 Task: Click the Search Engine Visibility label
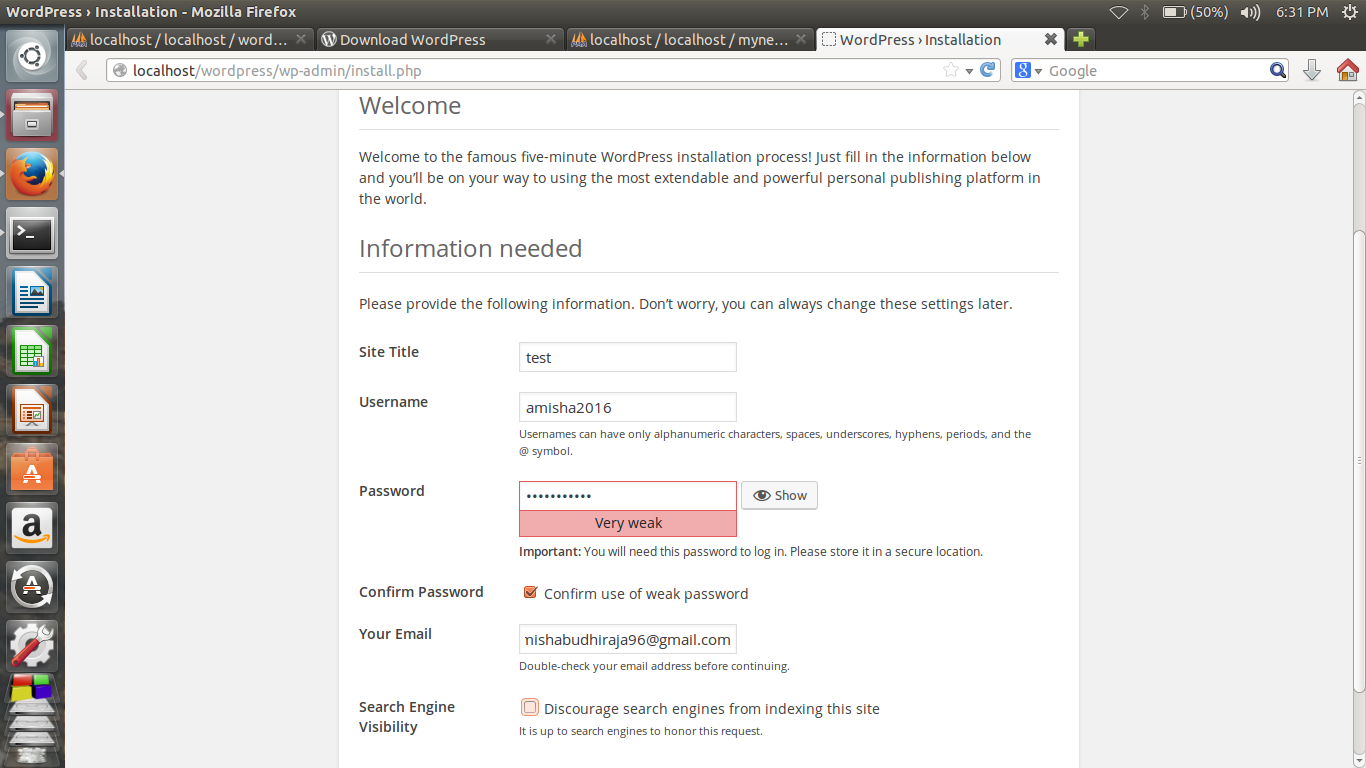(x=407, y=717)
